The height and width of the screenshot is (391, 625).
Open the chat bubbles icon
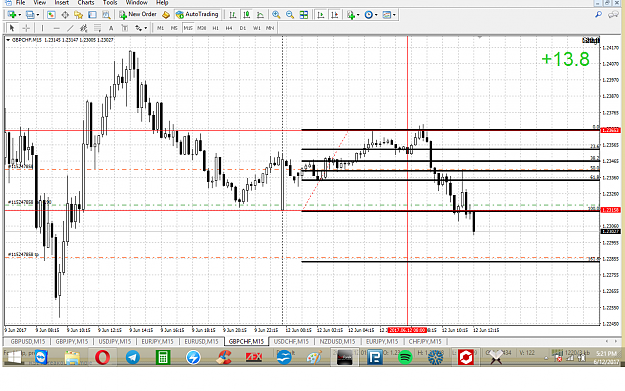(x=613, y=15)
